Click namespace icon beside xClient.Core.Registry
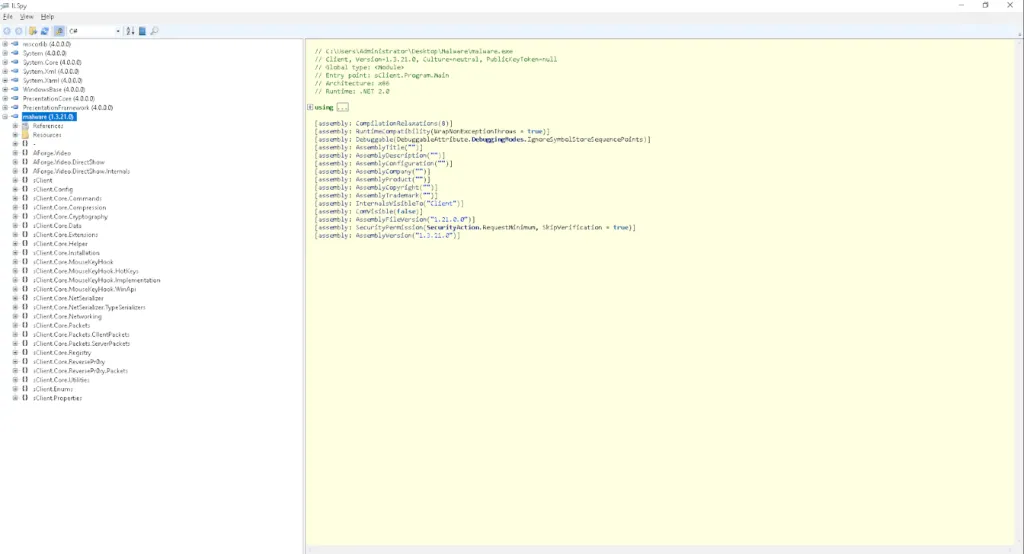 click(x=25, y=352)
